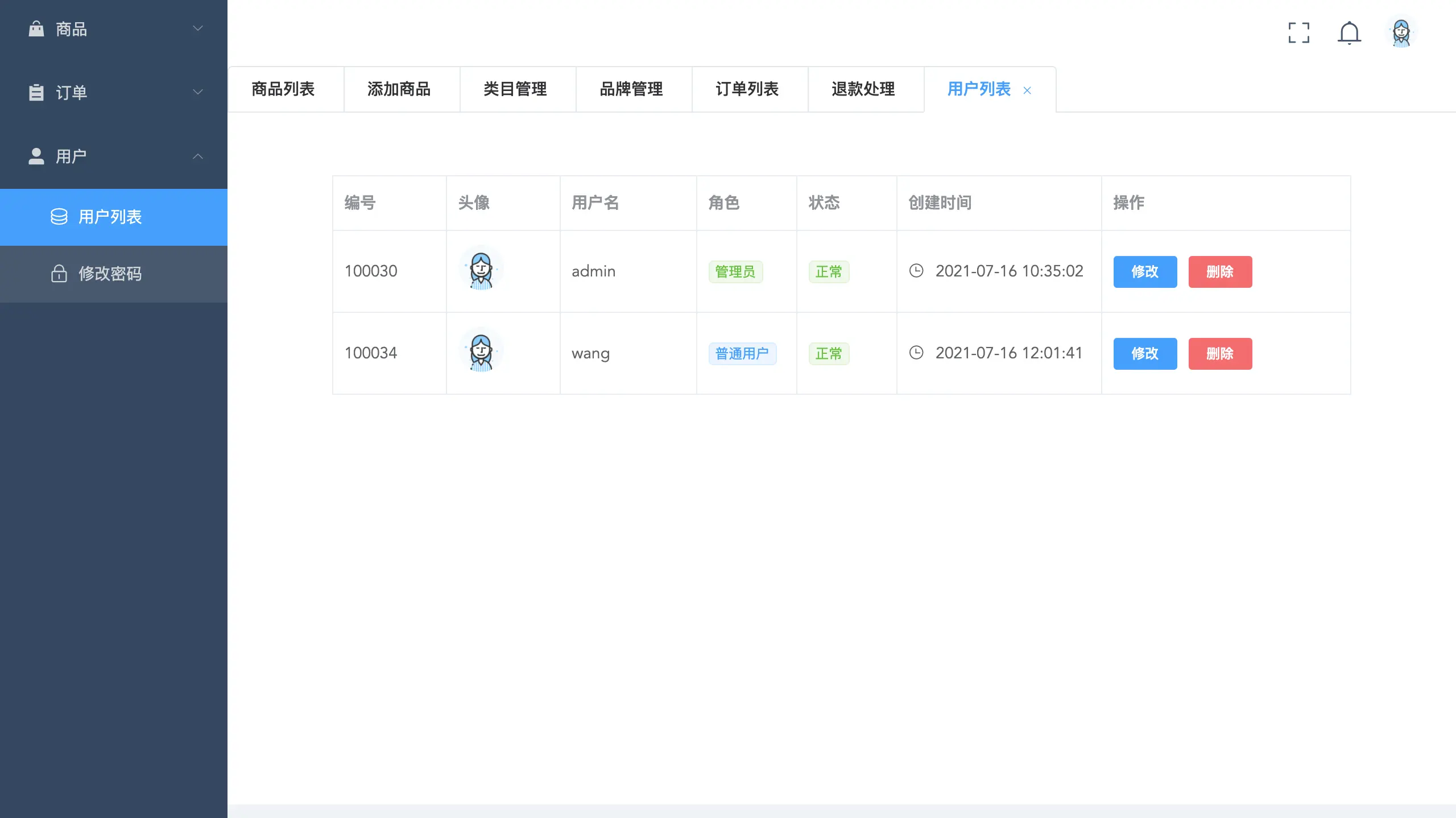Click the lock icon beside 修改密码
This screenshot has height=818, width=1456.
[60, 274]
